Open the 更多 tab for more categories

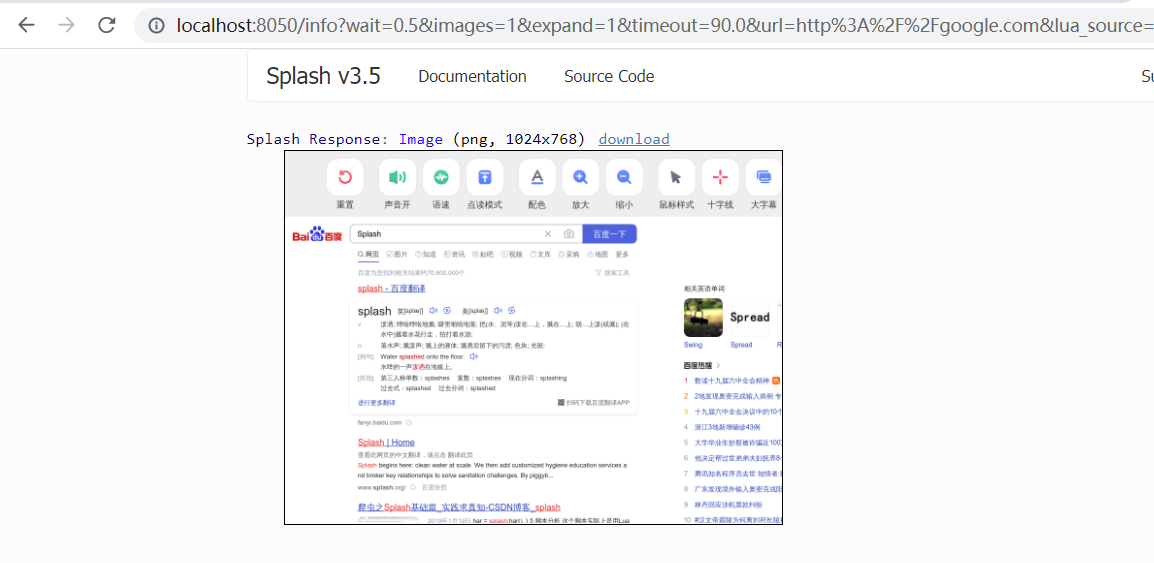[x=623, y=254]
